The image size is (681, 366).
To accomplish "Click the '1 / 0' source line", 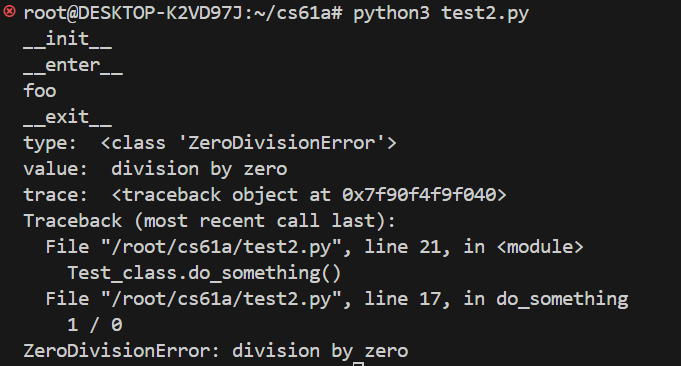I will [x=95, y=325].
